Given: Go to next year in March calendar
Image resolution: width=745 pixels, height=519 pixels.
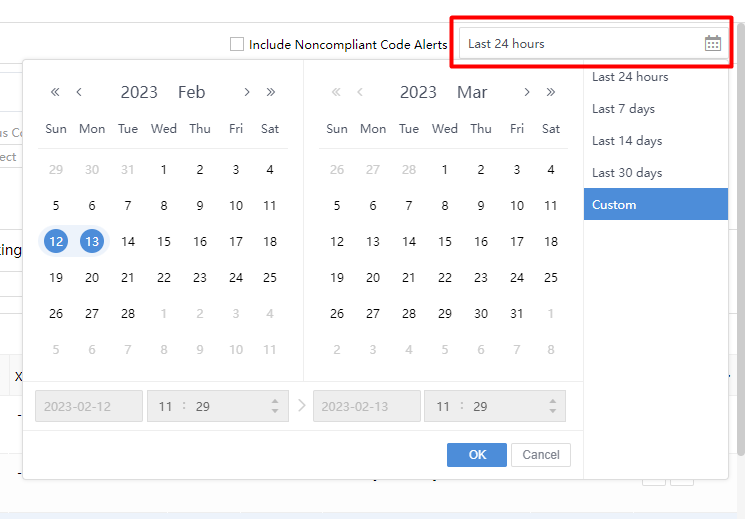Looking at the screenshot, I should point(551,92).
